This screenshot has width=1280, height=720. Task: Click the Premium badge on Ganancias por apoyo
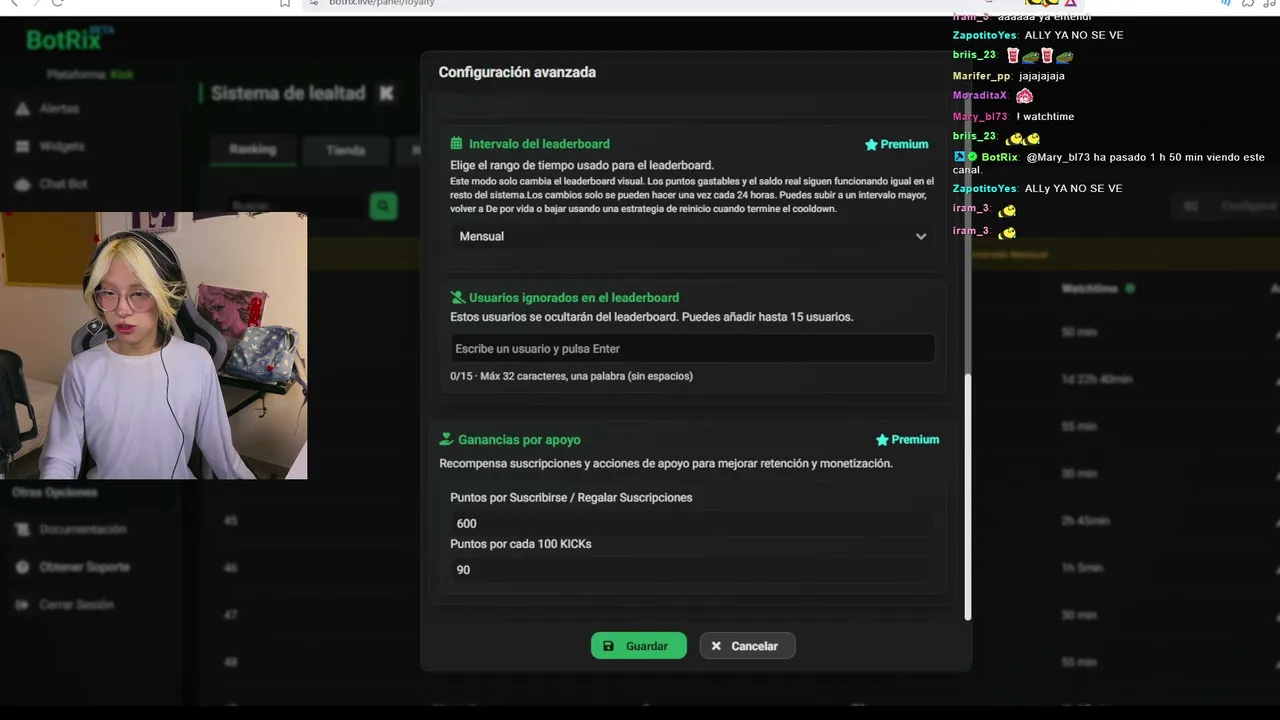point(907,440)
